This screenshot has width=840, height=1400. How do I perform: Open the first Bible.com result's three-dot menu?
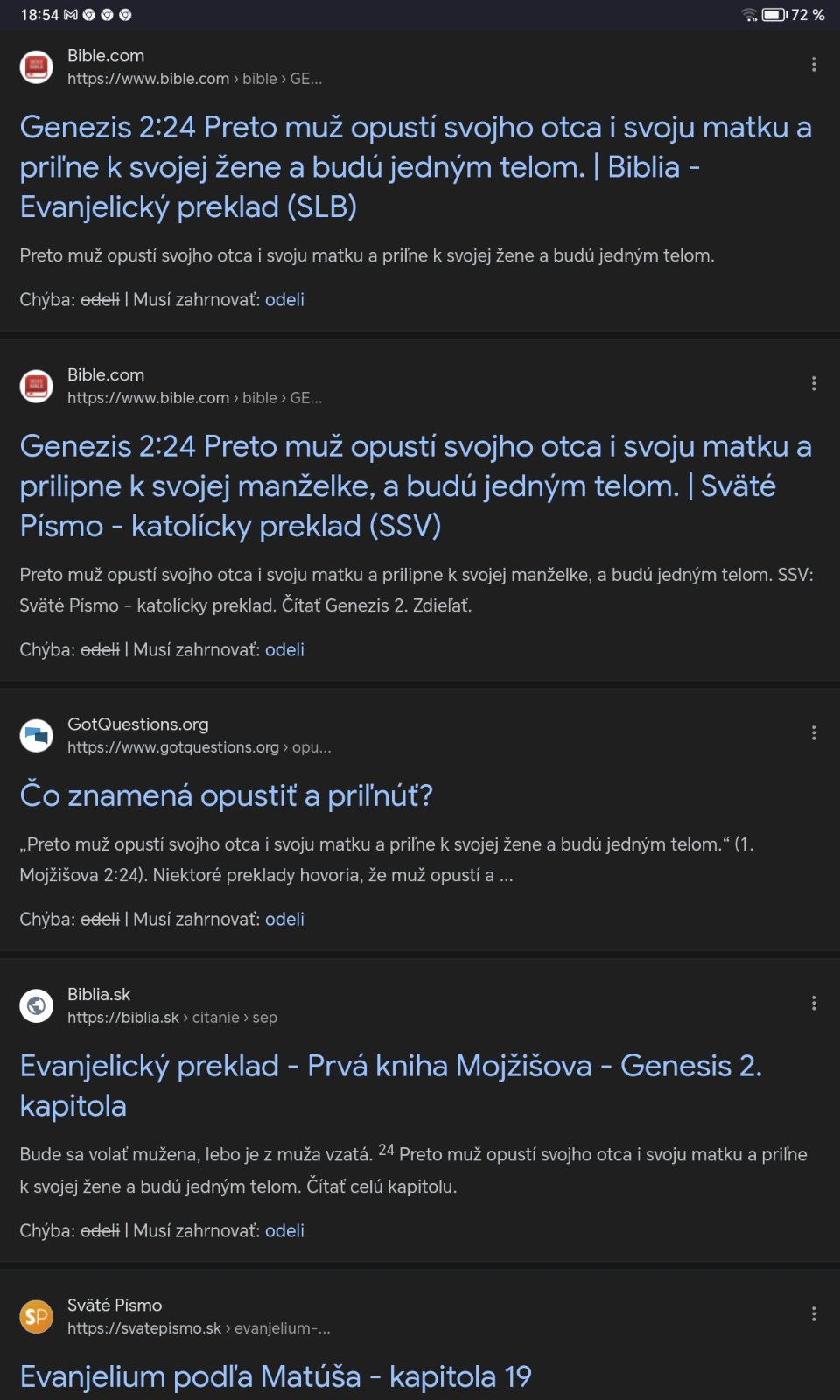click(x=814, y=65)
